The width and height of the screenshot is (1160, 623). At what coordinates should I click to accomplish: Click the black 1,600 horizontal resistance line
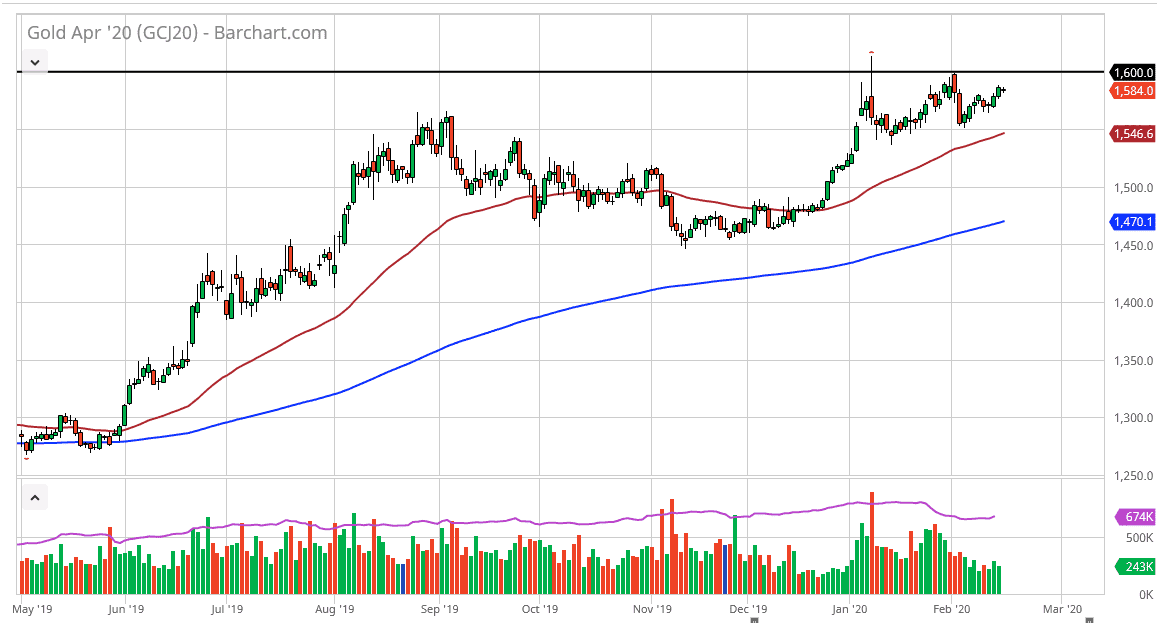point(562,72)
